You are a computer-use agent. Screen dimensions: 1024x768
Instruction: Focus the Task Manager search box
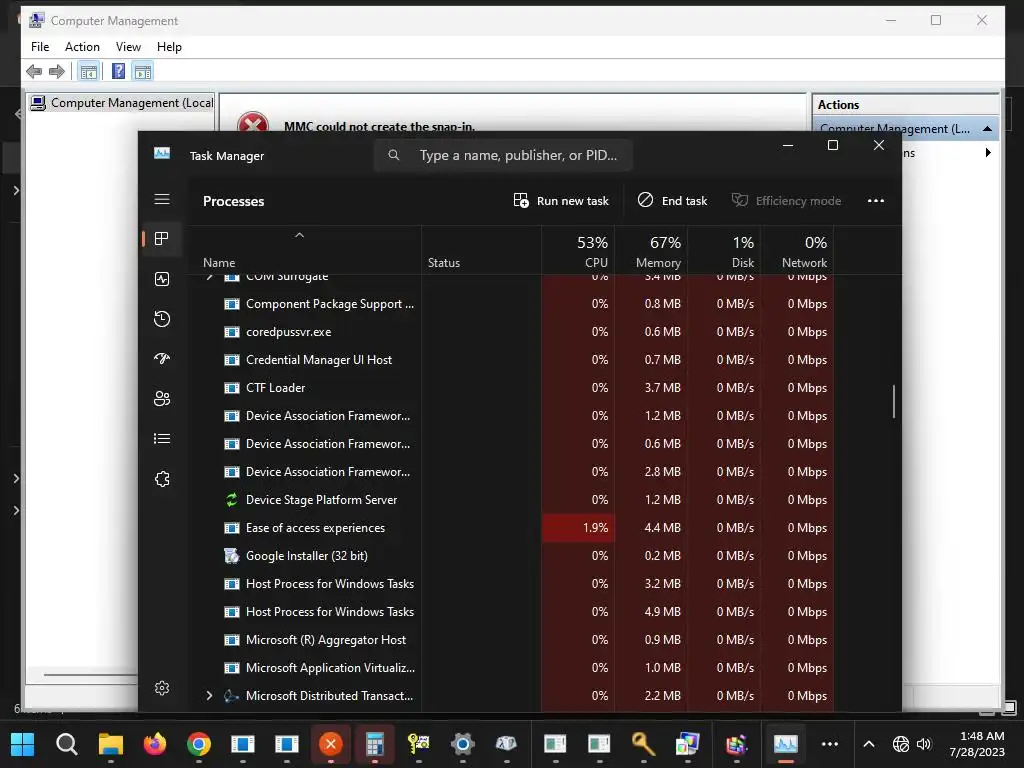[503, 155]
